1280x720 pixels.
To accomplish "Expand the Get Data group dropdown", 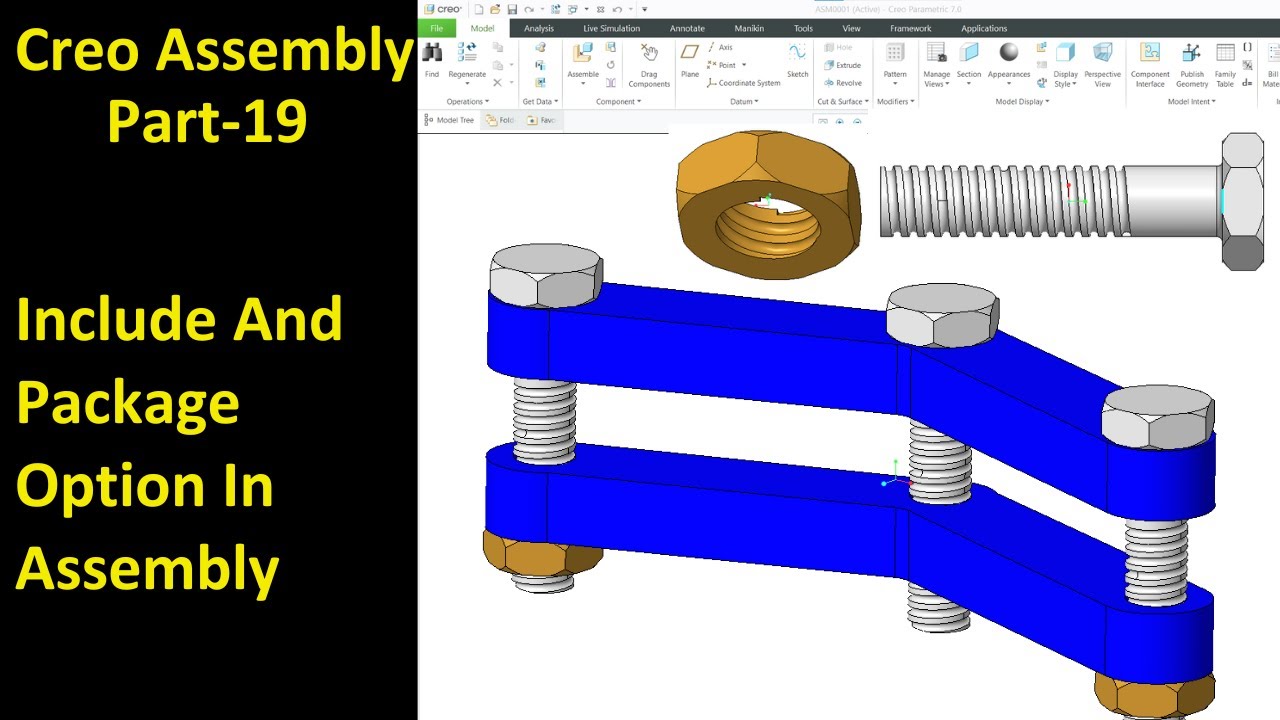I will (540, 101).
